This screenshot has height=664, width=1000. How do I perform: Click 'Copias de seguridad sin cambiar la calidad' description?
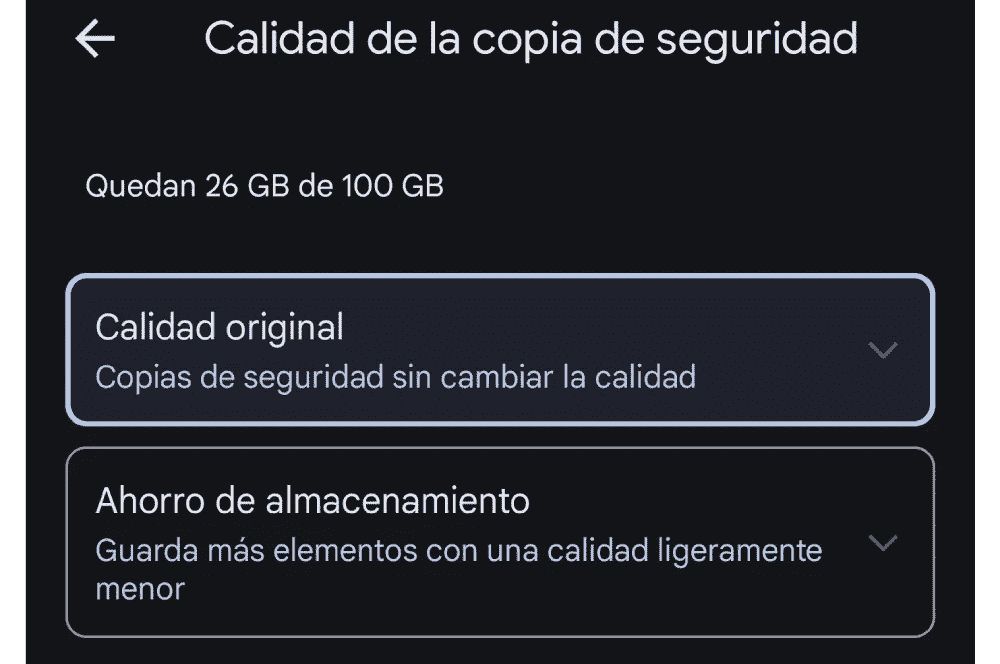[395, 378]
